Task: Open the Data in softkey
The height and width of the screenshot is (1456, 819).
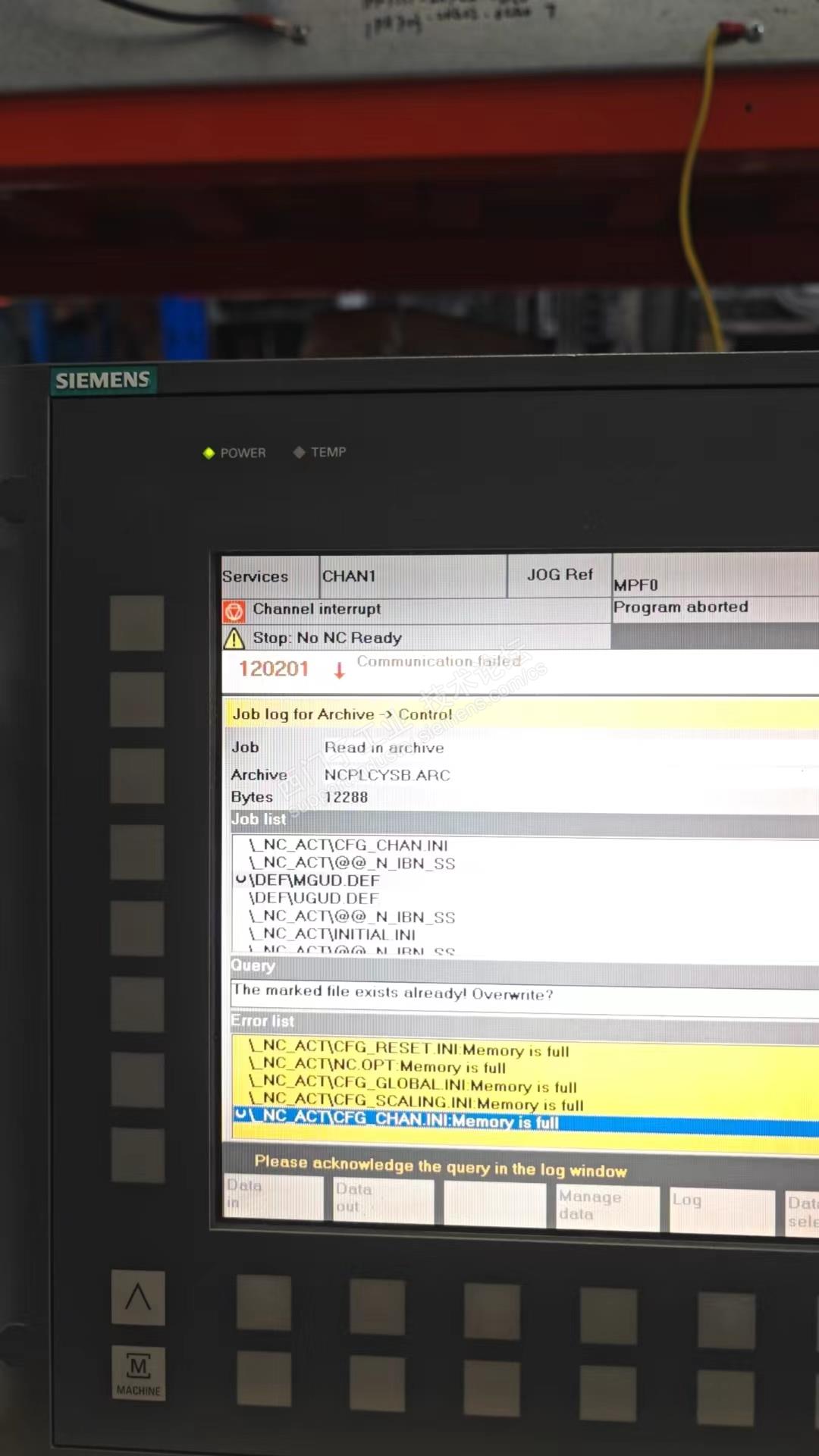Action: [x=273, y=1196]
